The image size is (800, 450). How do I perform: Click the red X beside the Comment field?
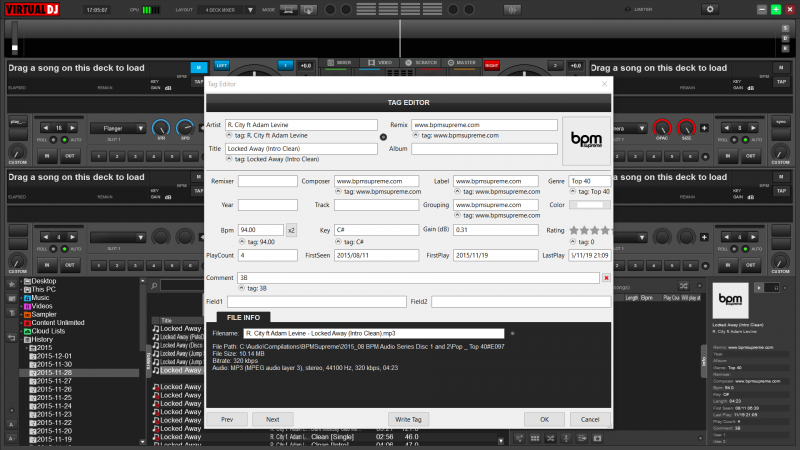coord(606,277)
